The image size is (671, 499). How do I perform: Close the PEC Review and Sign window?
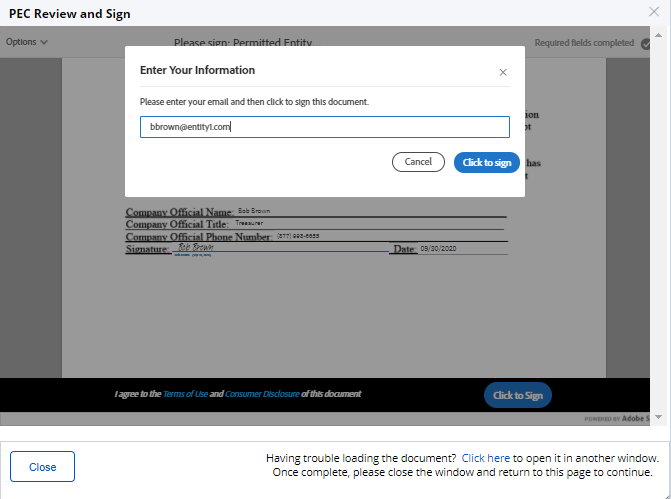[x=654, y=13]
